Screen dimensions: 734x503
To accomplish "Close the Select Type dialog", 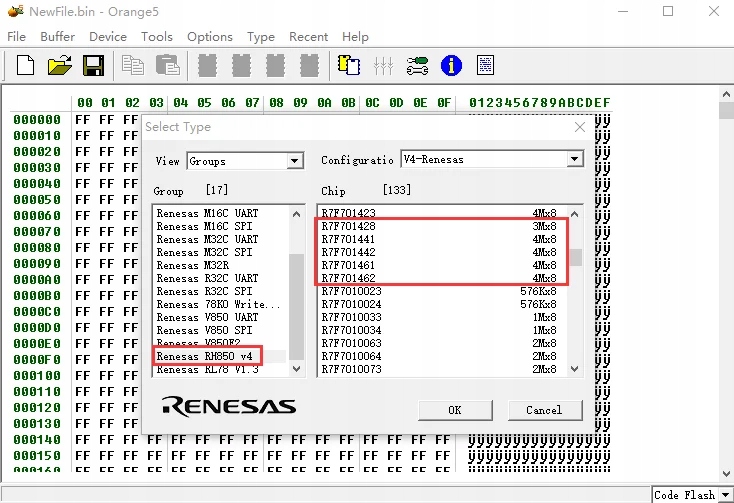I will click(x=580, y=127).
